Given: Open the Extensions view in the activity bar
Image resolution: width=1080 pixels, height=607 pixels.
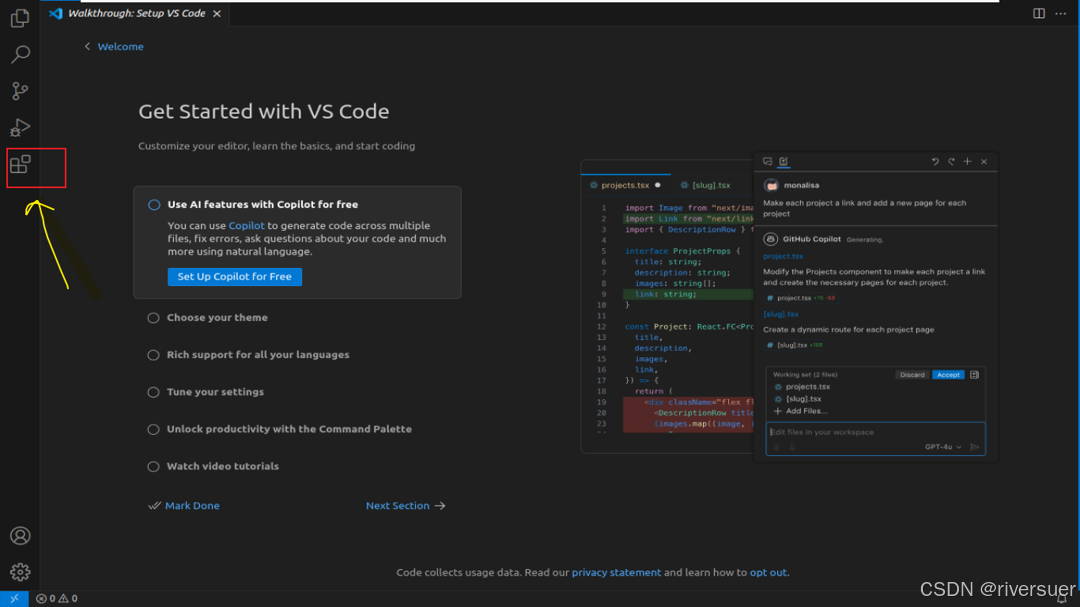Looking at the screenshot, I should [20, 165].
